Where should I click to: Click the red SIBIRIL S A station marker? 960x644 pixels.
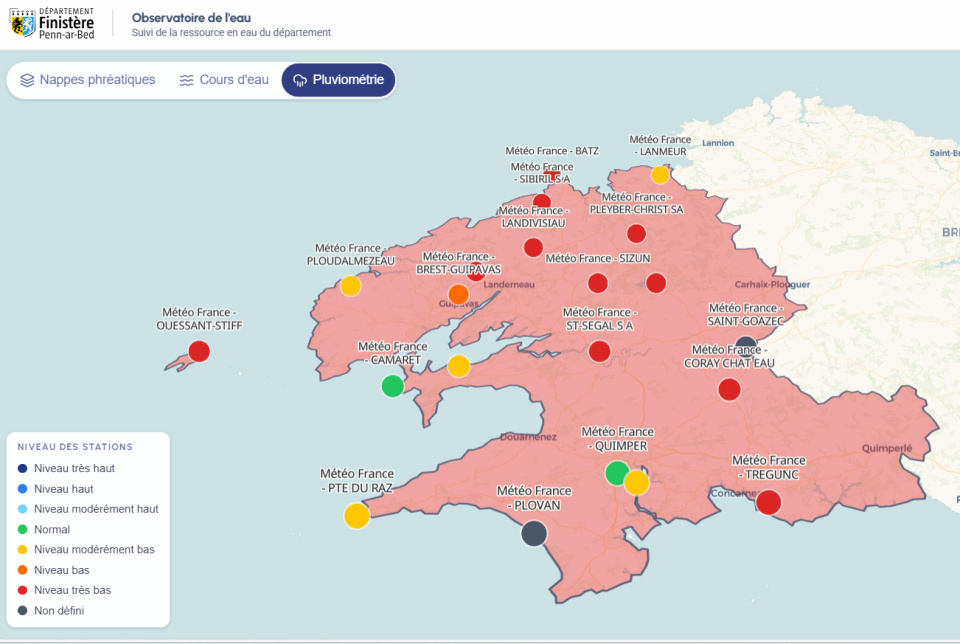pyautogui.click(x=541, y=201)
